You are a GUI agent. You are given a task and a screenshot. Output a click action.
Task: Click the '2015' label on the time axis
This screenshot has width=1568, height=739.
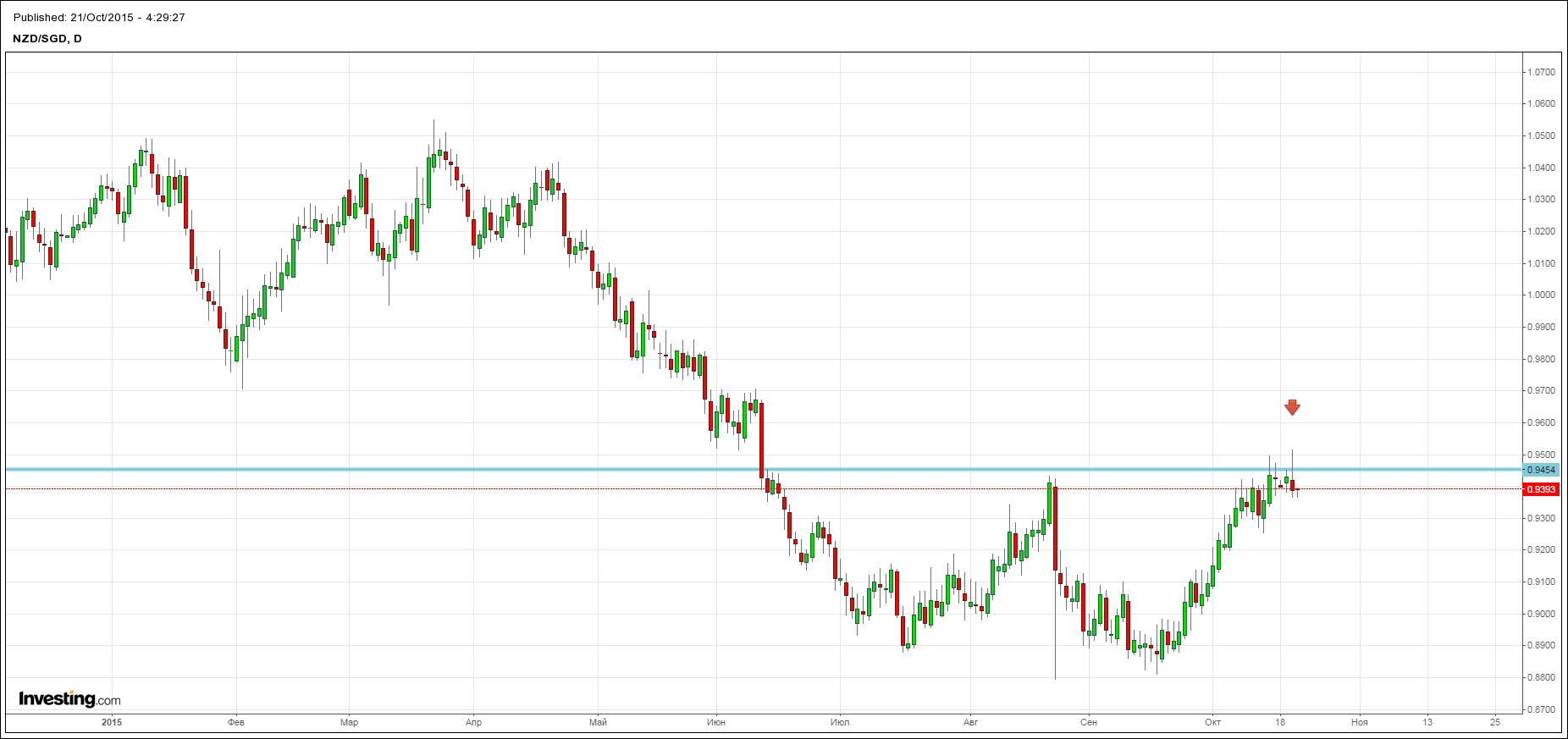coord(112,722)
